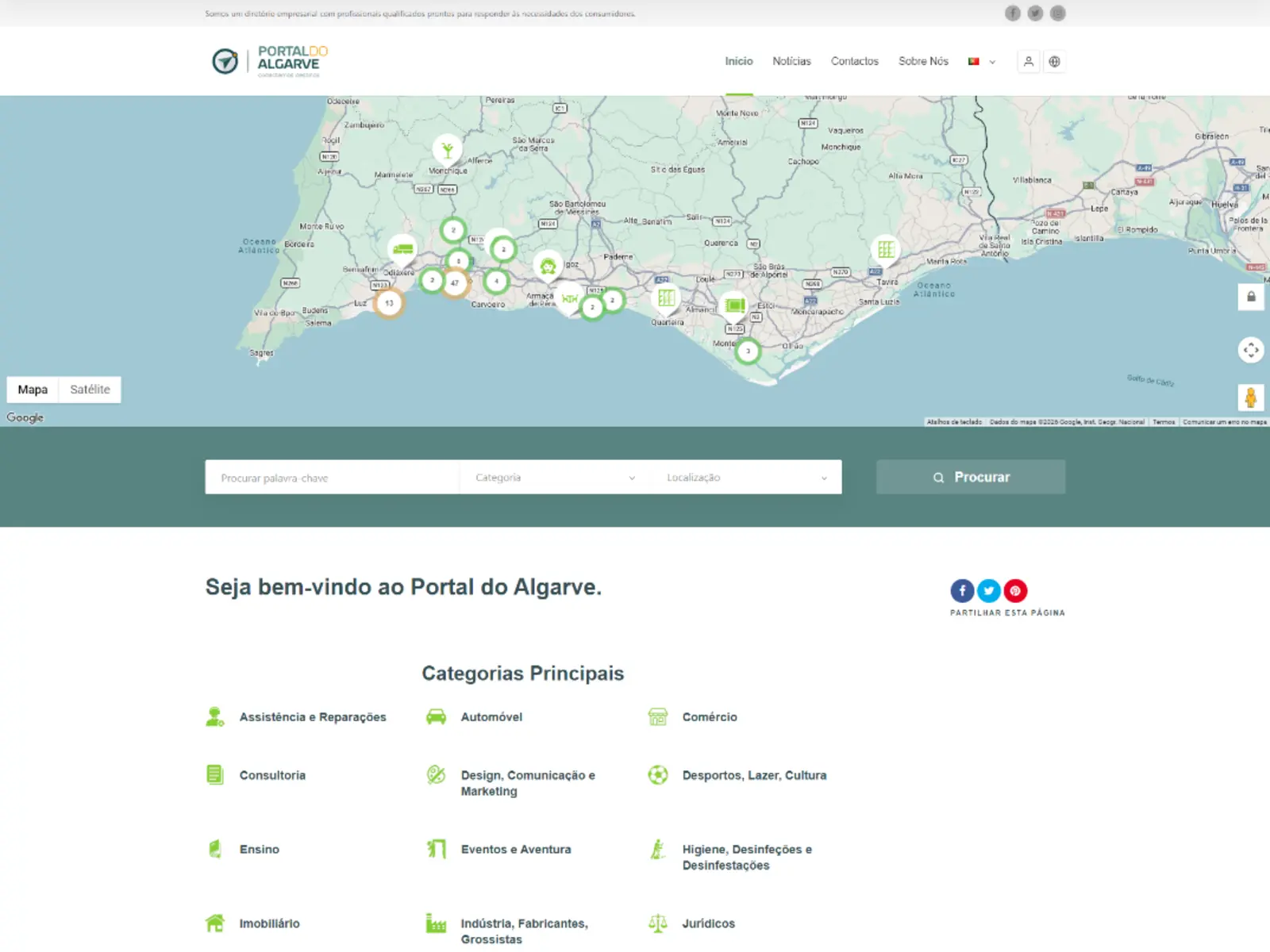Click the Automóvel car icon

436,716
